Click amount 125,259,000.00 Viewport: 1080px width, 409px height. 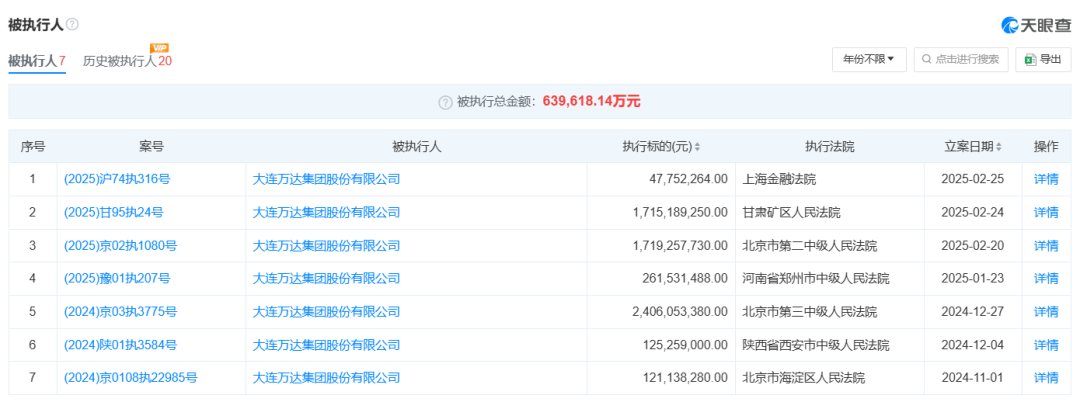685,344
